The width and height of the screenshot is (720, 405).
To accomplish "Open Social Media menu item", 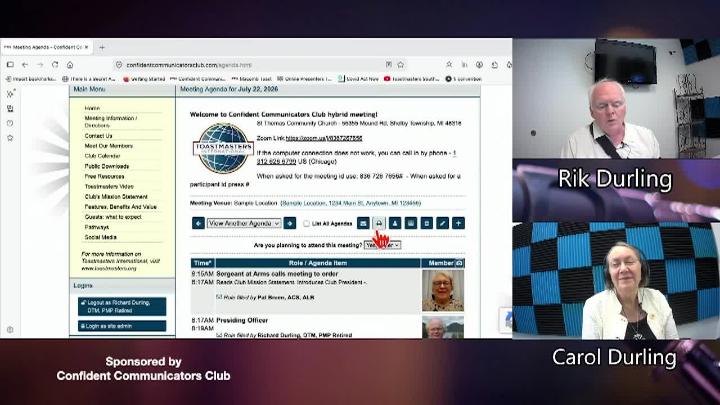I will [101, 237].
